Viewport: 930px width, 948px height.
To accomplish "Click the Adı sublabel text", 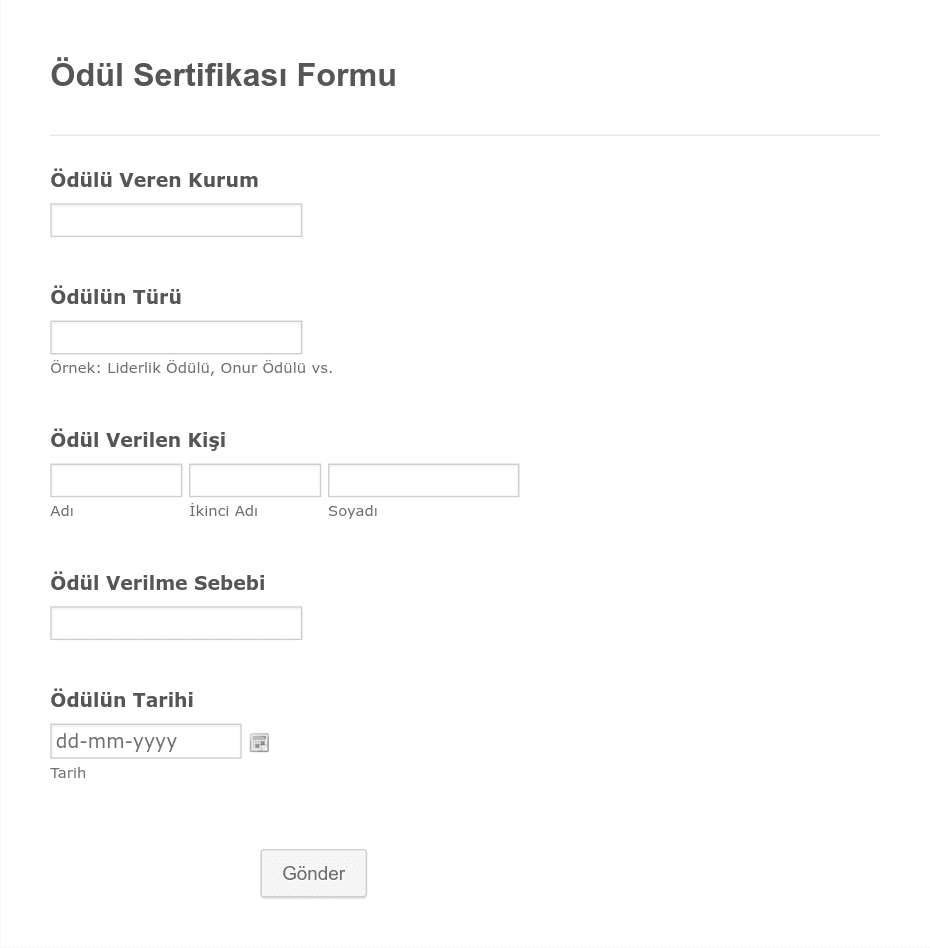I will [x=62, y=511].
